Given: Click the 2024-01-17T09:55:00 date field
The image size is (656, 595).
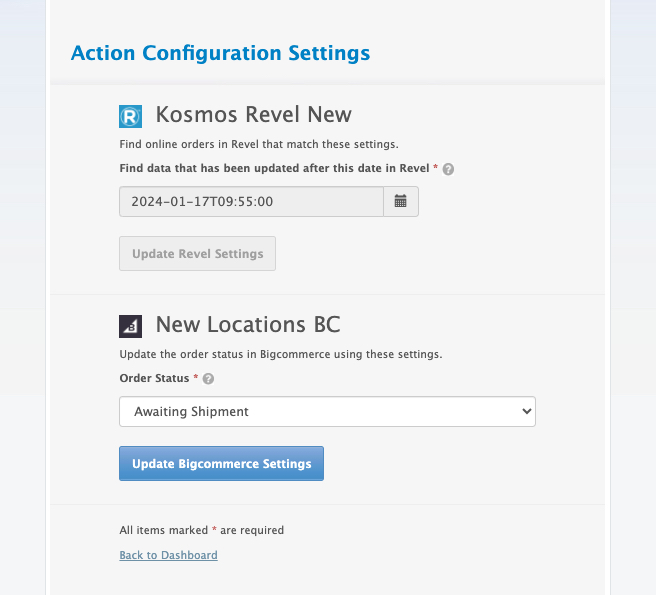Looking at the screenshot, I should pos(251,201).
